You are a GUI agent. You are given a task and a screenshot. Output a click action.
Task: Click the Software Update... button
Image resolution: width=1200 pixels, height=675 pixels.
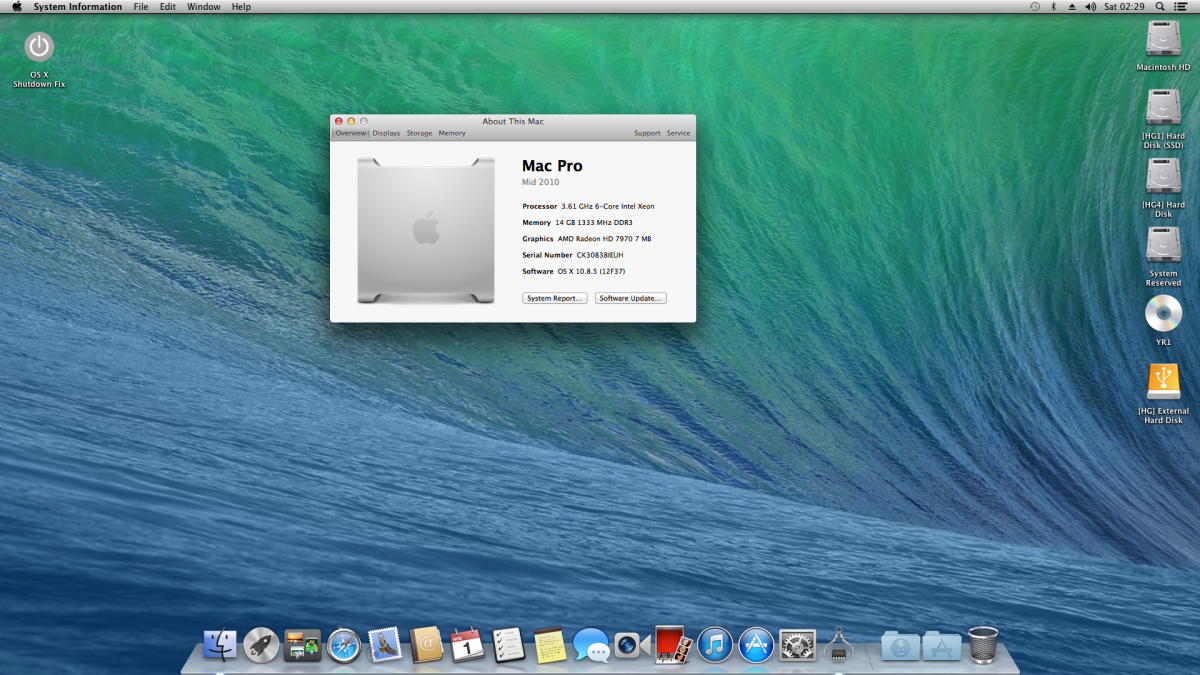[x=630, y=298]
